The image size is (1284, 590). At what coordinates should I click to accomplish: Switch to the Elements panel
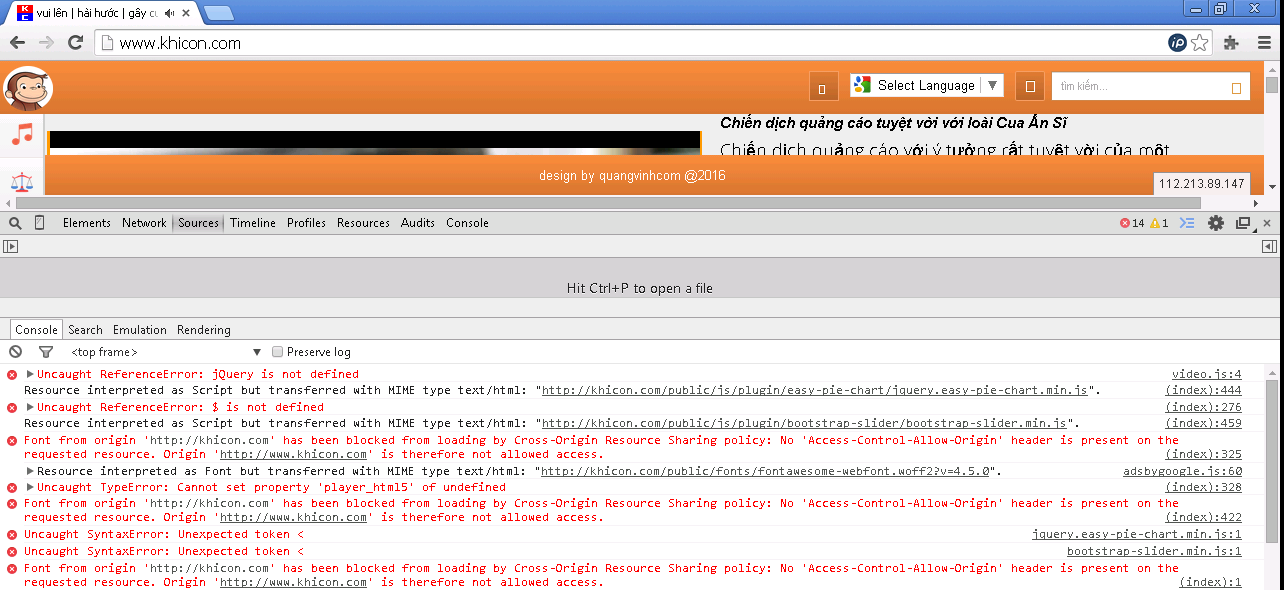click(86, 223)
